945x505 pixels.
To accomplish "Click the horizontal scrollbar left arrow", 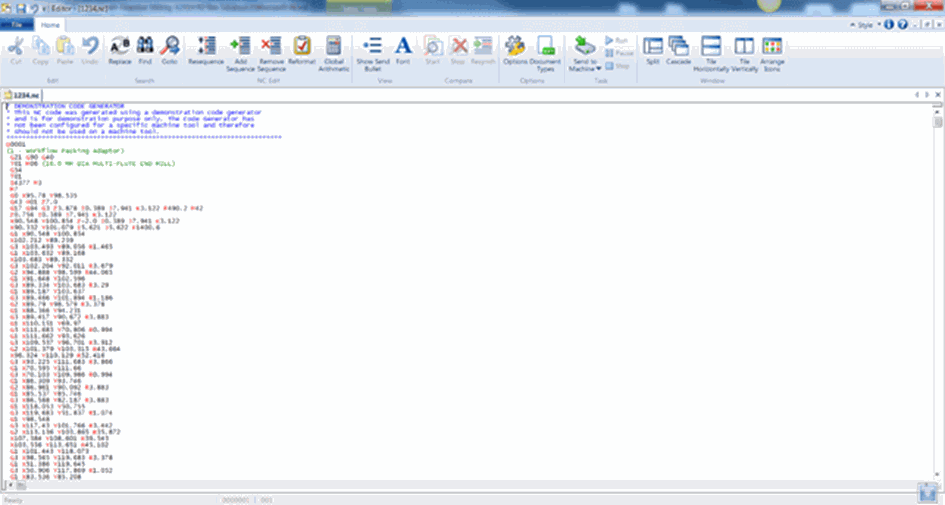I will (10, 485).
